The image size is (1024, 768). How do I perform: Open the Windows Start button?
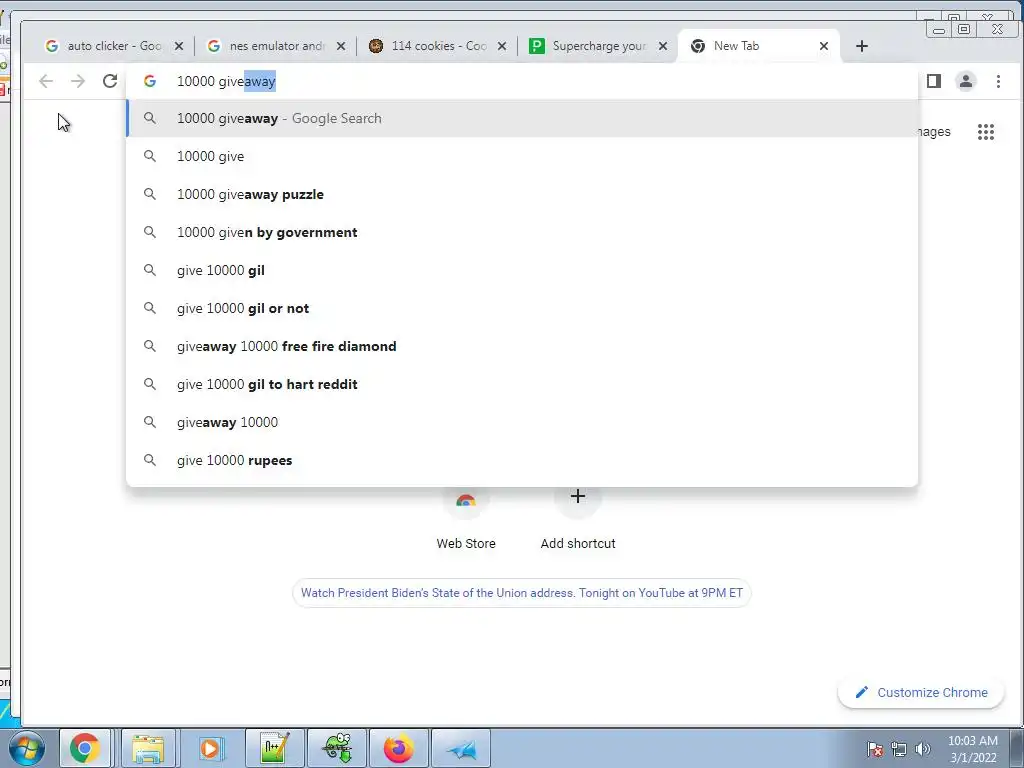tap(26, 748)
